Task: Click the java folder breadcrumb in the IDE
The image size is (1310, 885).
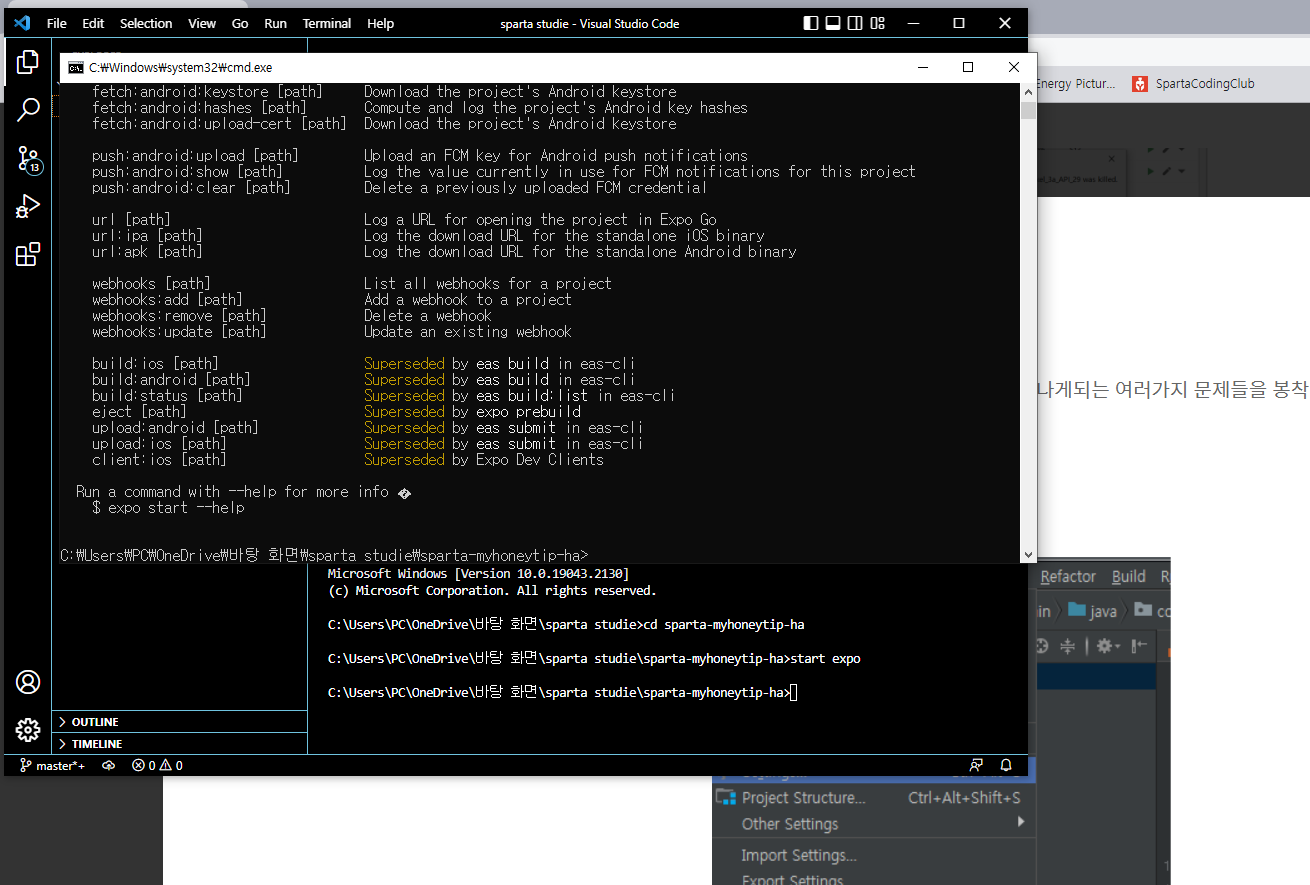Action: click(x=1092, y=611)
